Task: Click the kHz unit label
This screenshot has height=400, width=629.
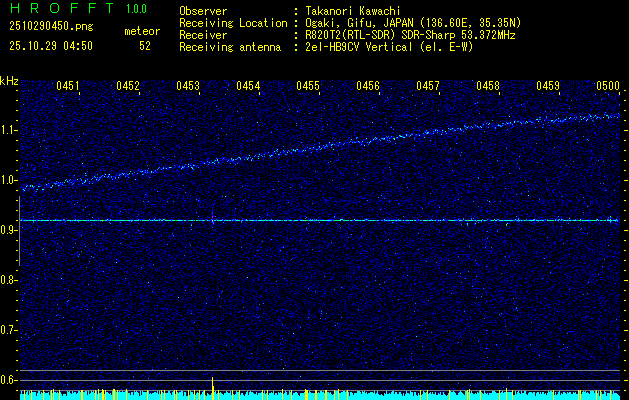Action: [10, 80]
